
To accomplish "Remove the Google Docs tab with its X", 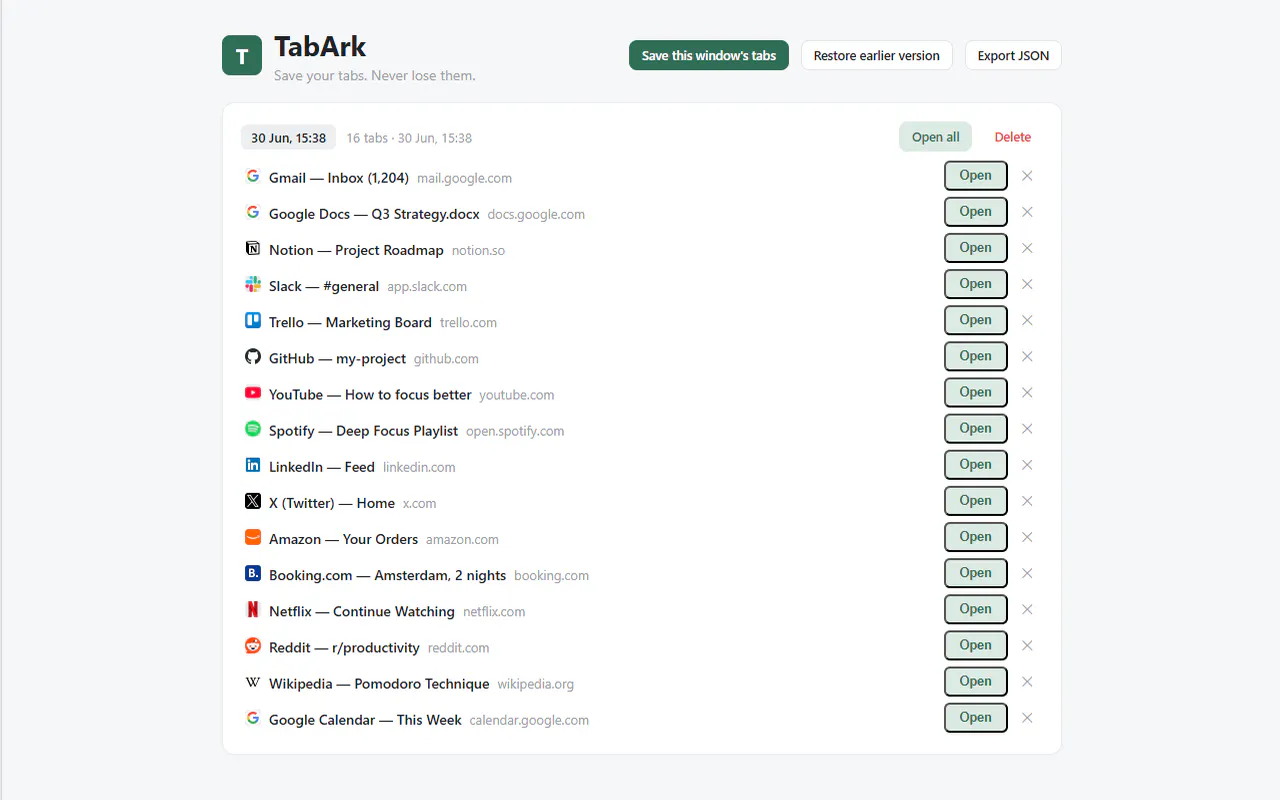I will 1027,212.
